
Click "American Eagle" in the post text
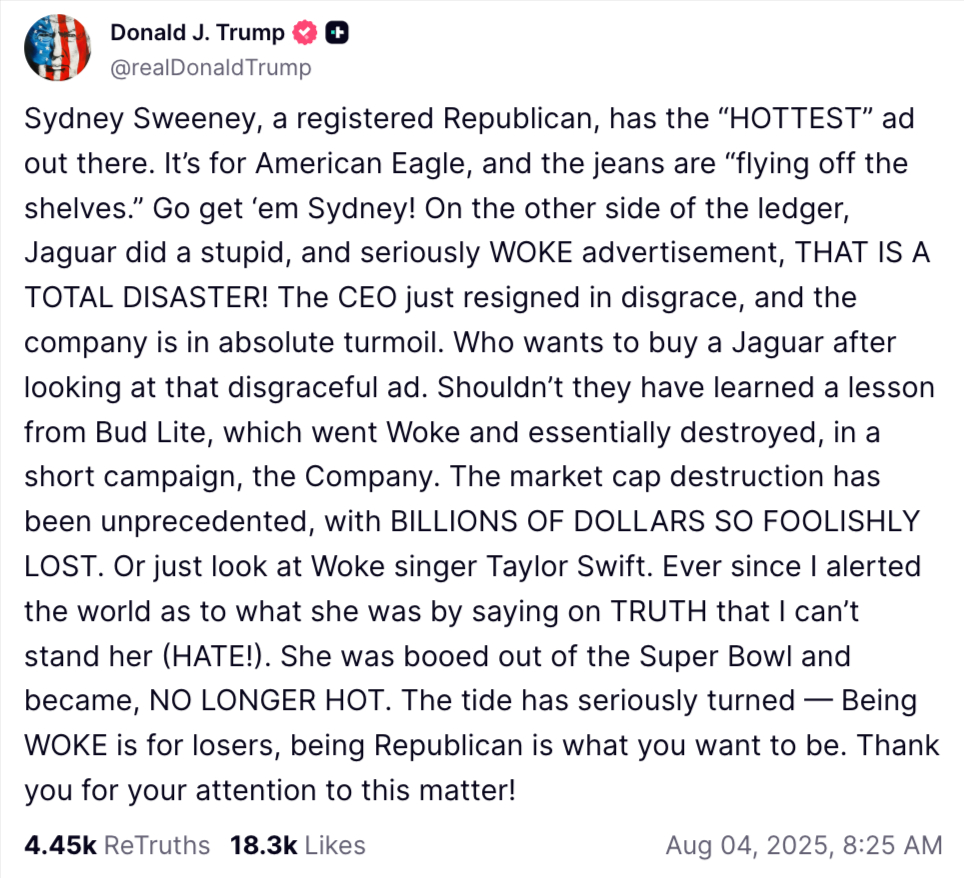point(364,164)
